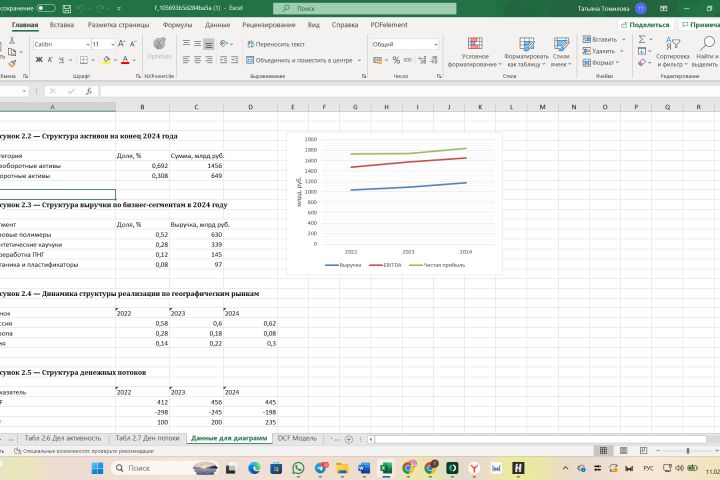Click the Save disk icon
Screen dimensions: 720x480
(x=67, y=8)
